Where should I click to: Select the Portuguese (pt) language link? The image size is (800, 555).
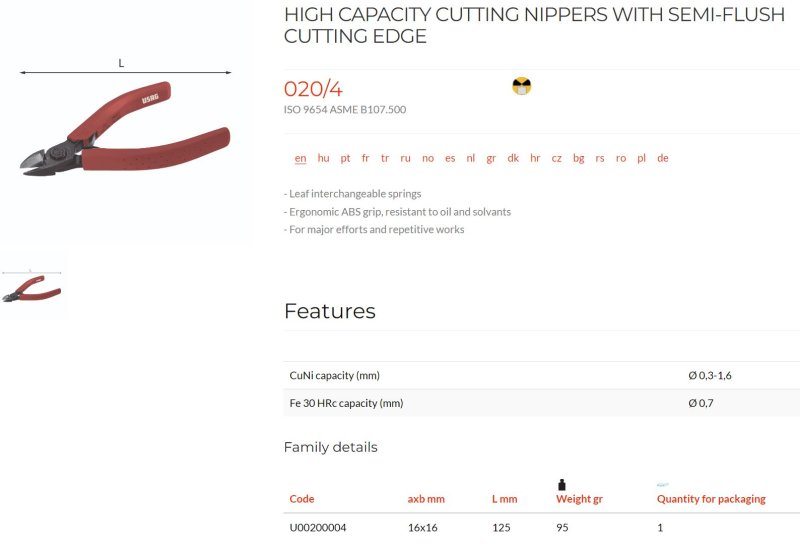click(345, 158)
